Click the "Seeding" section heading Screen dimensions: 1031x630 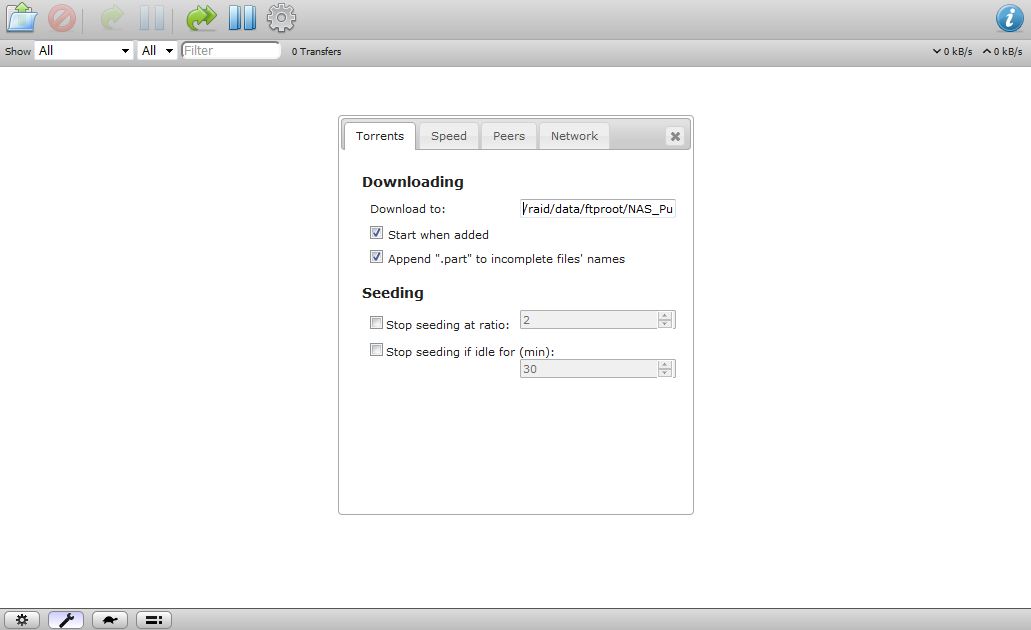click(x=393, y=293)
